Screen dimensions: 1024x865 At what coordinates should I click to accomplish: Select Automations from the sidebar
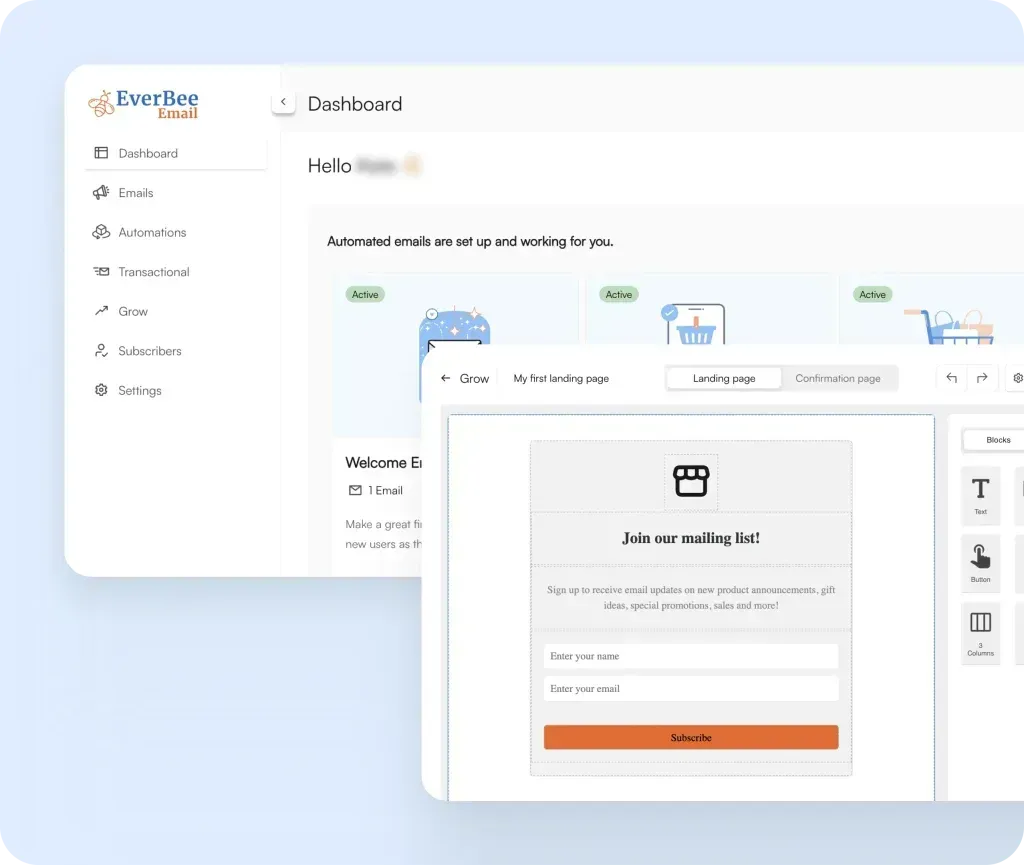150,232
